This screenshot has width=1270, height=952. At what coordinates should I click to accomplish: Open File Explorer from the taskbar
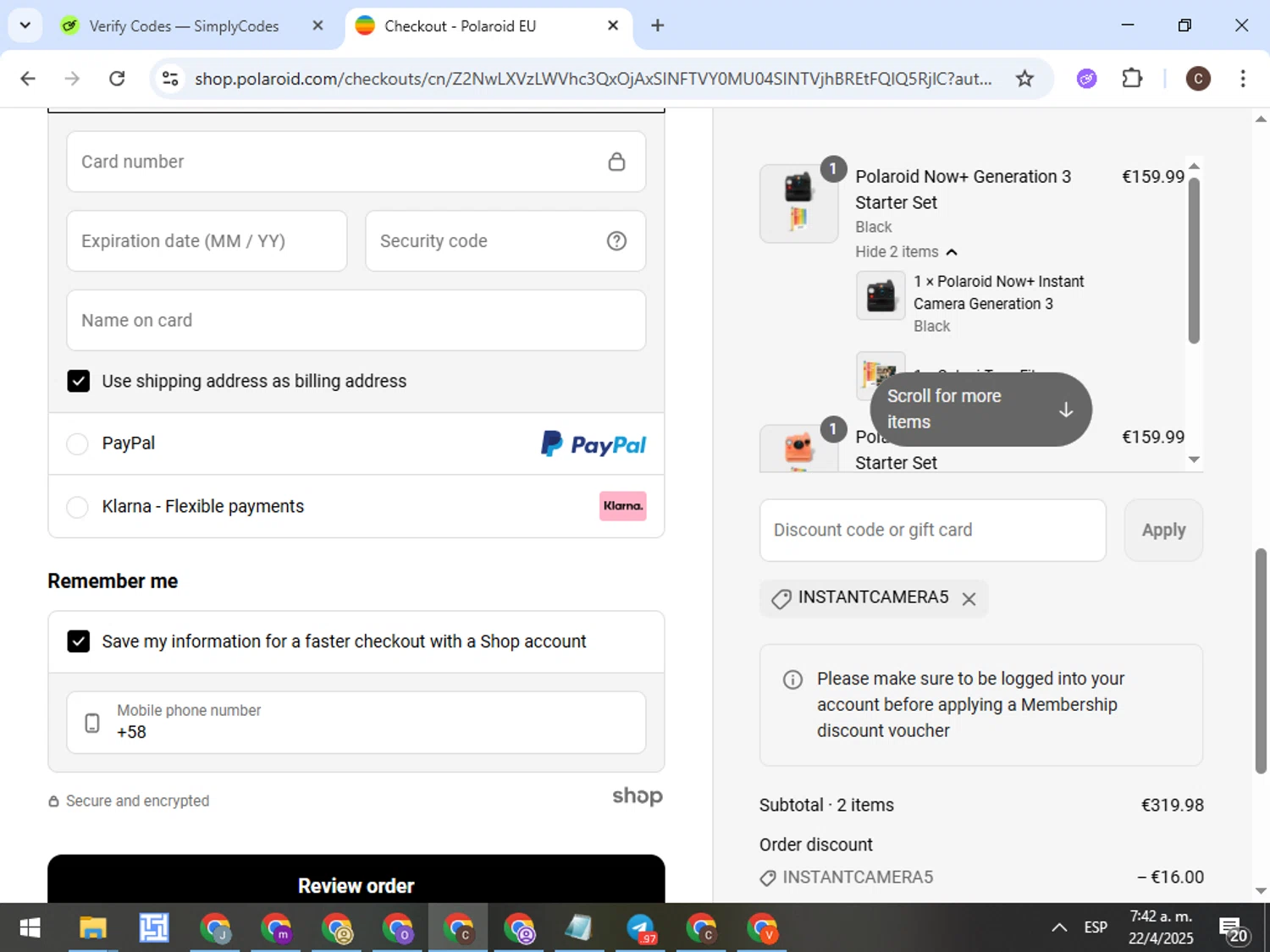pos(92,928)
